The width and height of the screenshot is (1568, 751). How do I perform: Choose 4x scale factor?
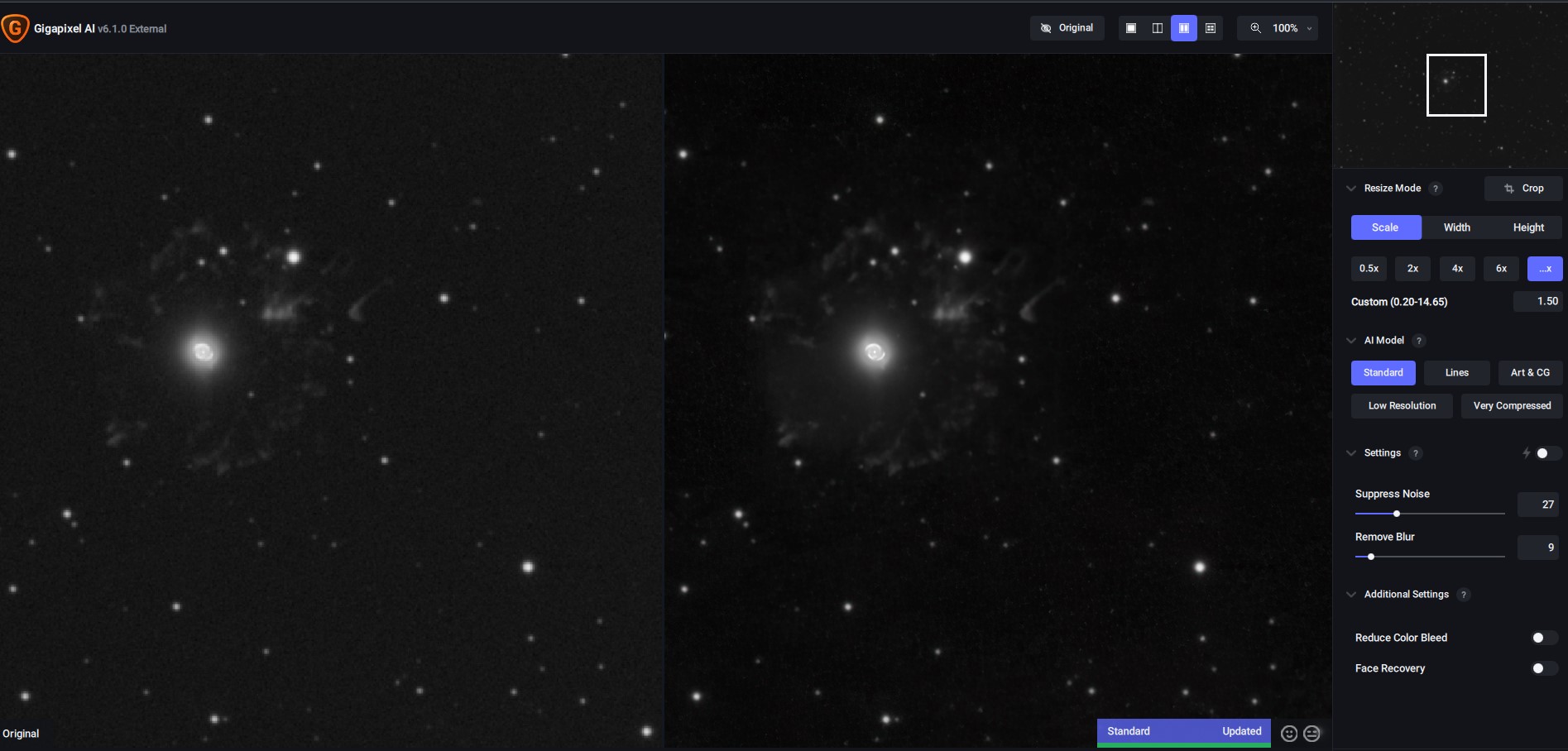(x=1457, y=269)
